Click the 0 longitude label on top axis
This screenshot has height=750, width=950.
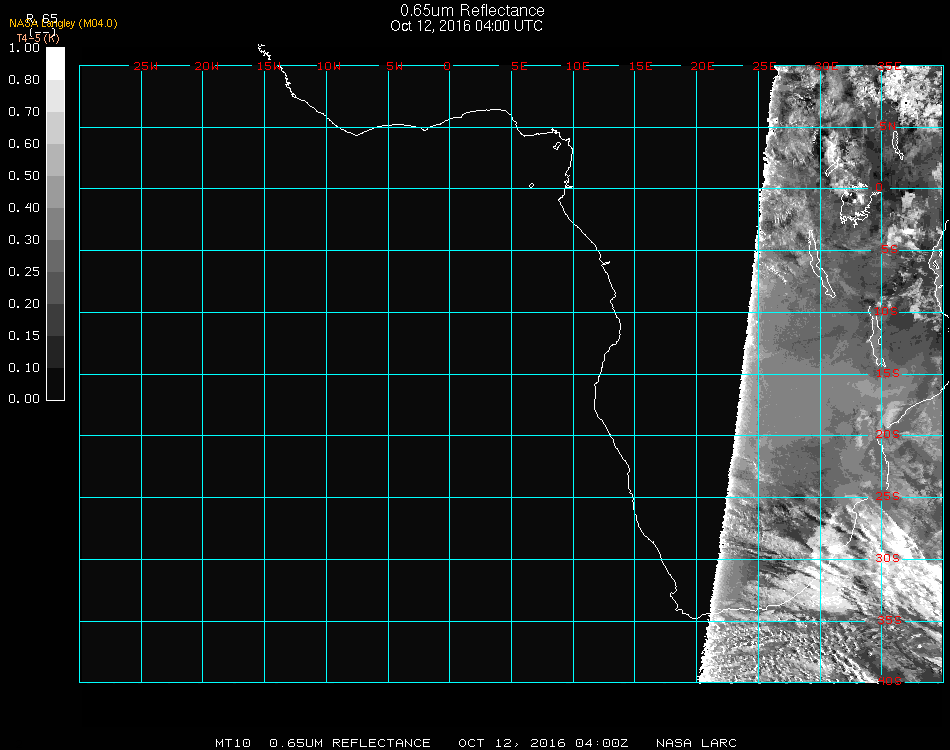coord(448,67)
